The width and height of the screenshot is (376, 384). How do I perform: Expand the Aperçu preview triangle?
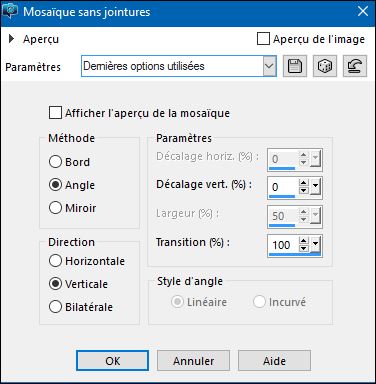[x=11, y=39]
